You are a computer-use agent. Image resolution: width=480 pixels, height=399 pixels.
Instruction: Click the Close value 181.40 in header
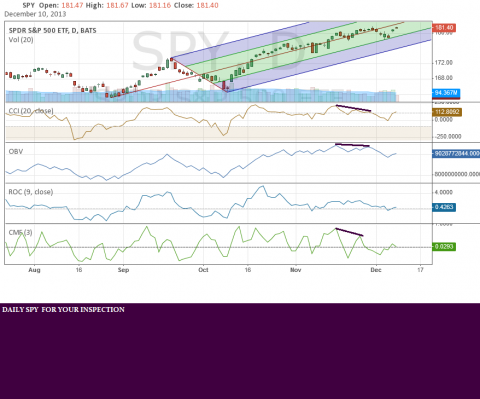[x=207, y=5]
